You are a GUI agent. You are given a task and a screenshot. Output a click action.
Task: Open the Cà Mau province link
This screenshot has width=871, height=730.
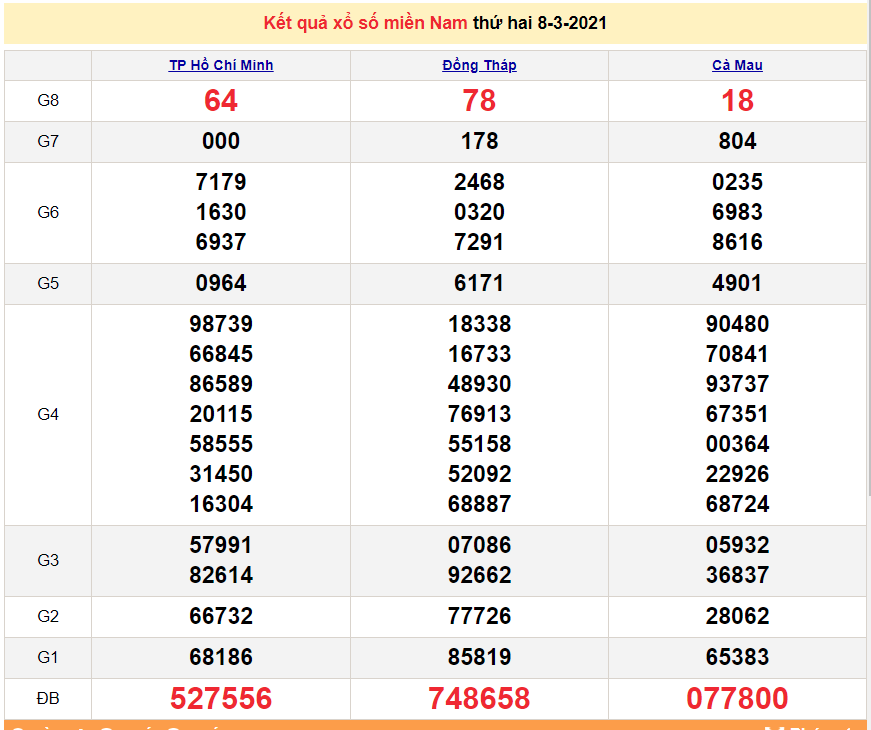pos(737,65)
